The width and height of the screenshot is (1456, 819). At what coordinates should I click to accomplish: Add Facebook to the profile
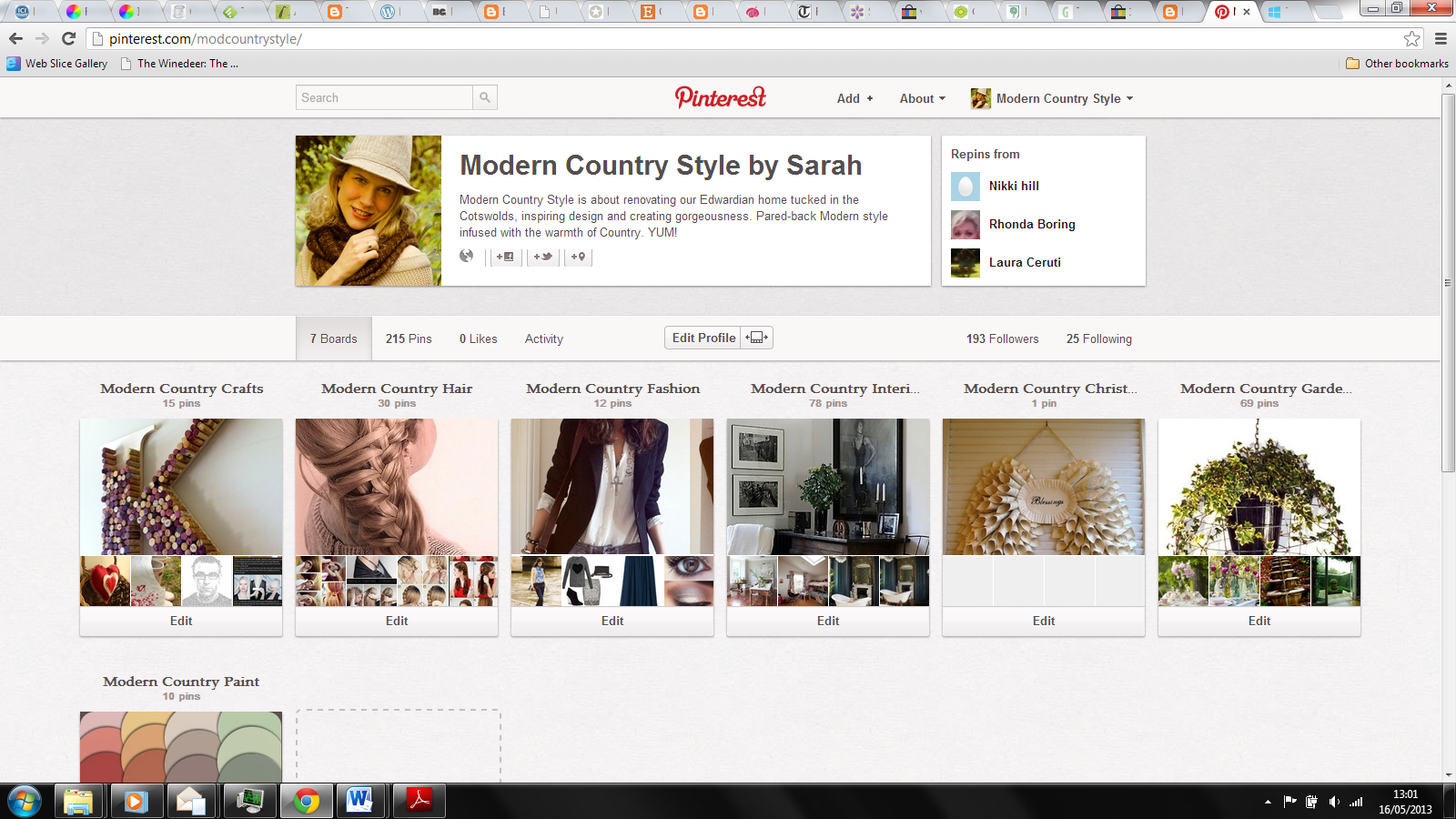click(x=505, y=257)
